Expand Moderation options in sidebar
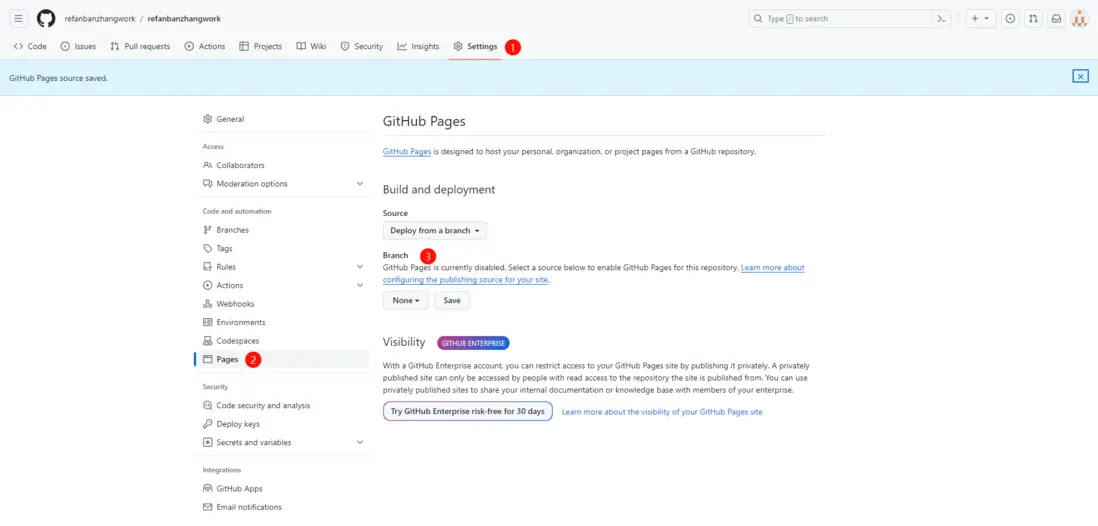Screen dimensions: 1098x526 tap(359, 184)
